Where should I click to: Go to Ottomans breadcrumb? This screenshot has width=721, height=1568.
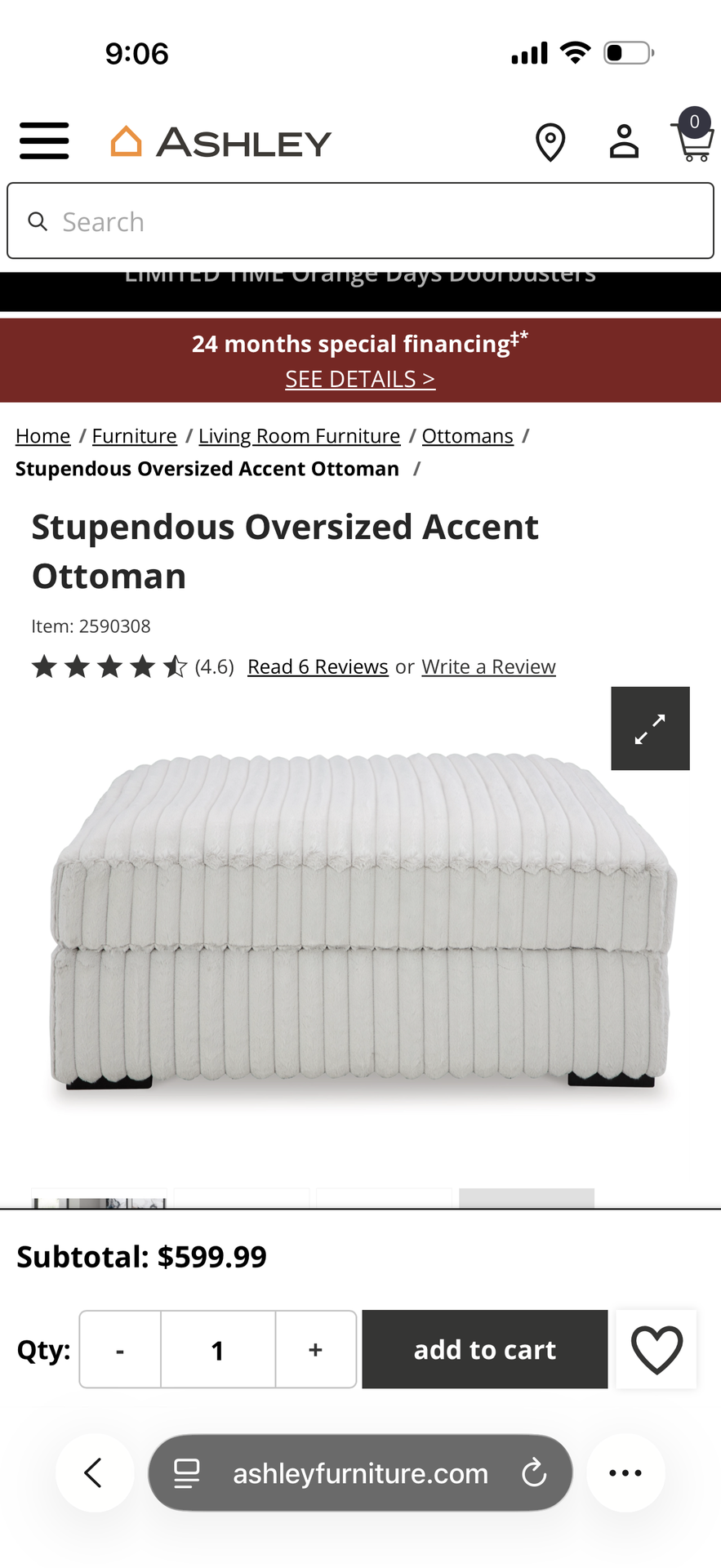click(468, 436)
